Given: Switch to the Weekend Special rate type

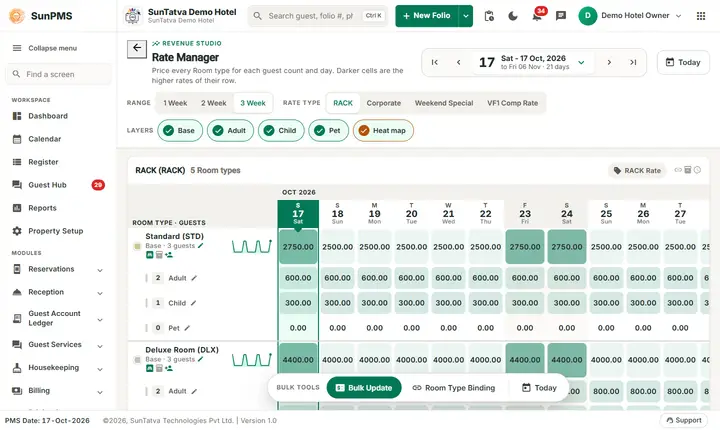Looking at the screenshot, I should click(x=444, y=103).
